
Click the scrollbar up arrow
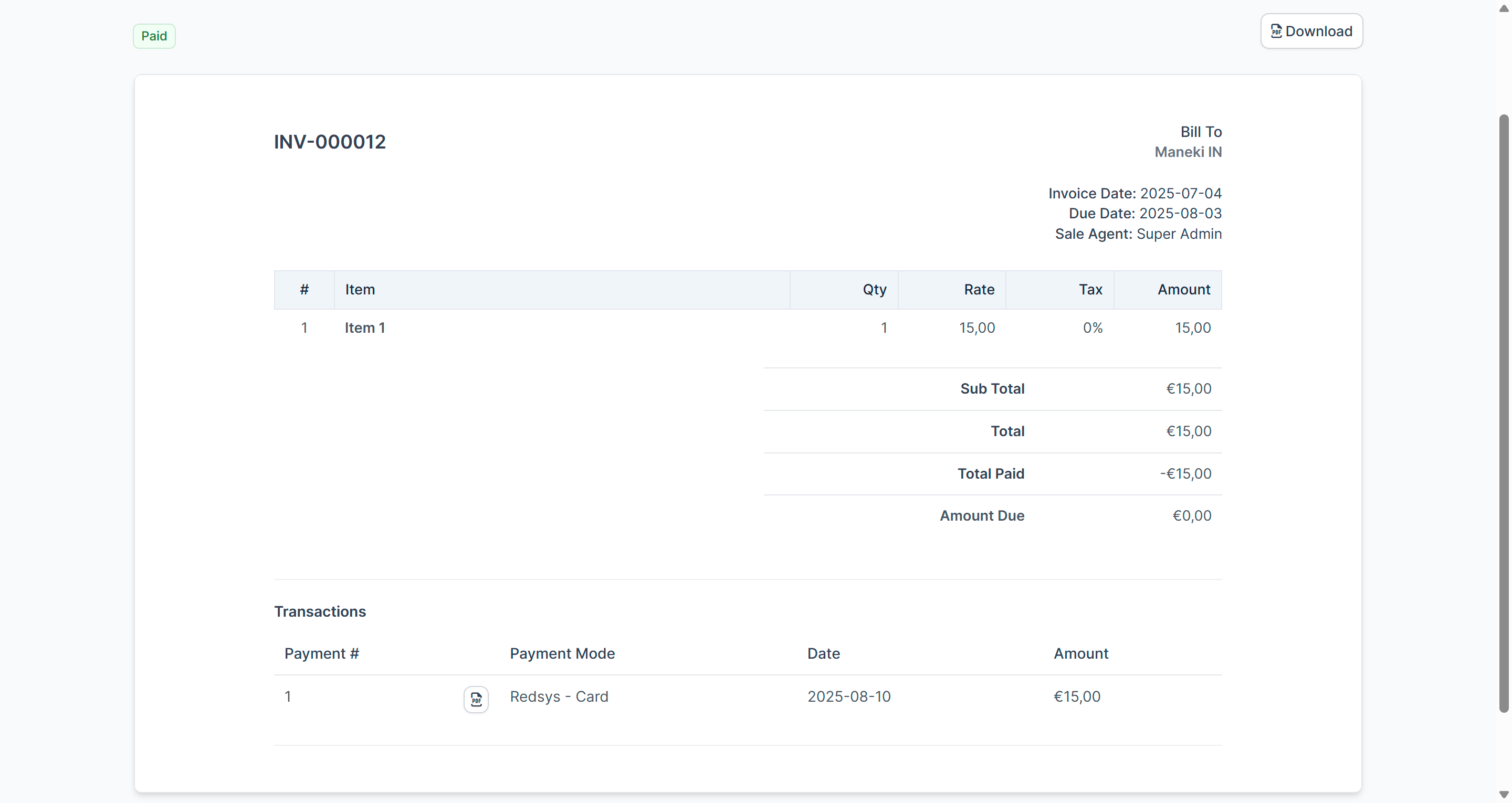click(1504, 8)
